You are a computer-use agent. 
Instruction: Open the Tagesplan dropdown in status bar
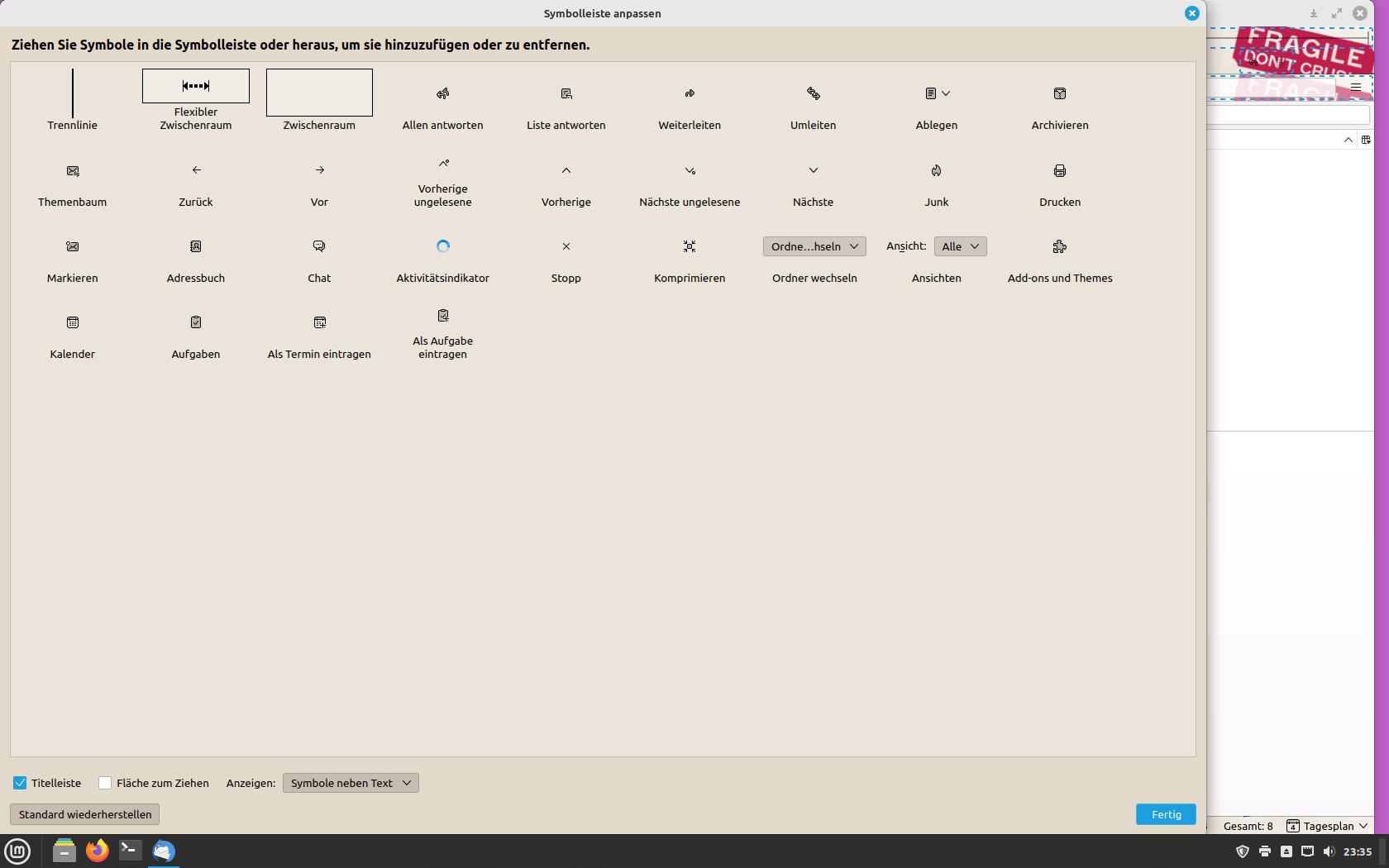pos(1327,826)
